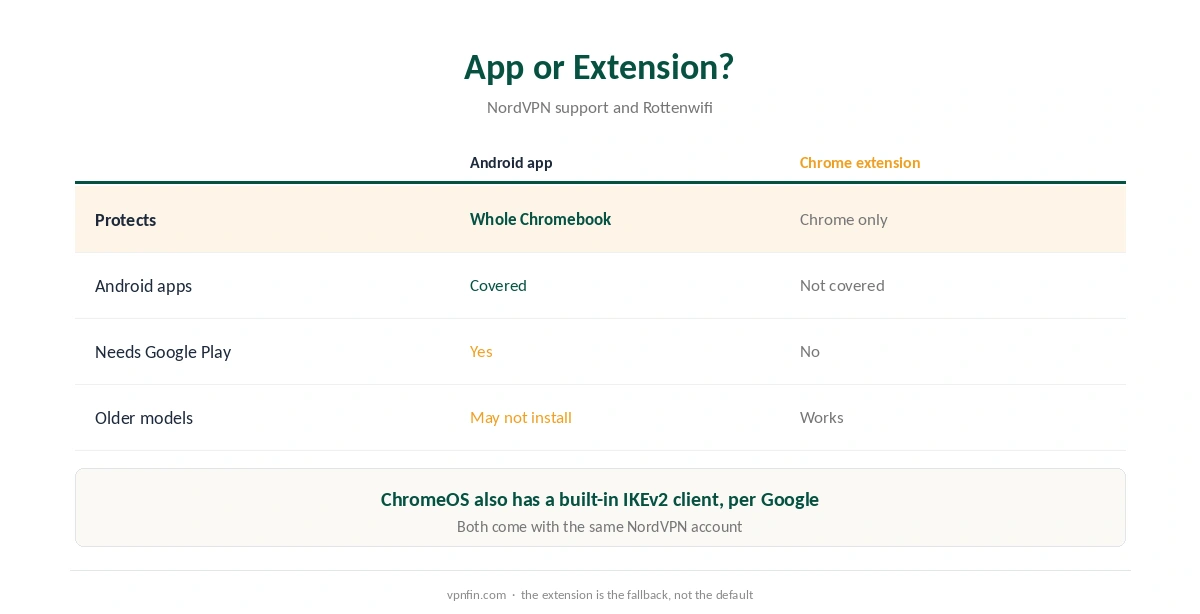
Task: Click the 'May not install' cell
Action: click(521, 417)
